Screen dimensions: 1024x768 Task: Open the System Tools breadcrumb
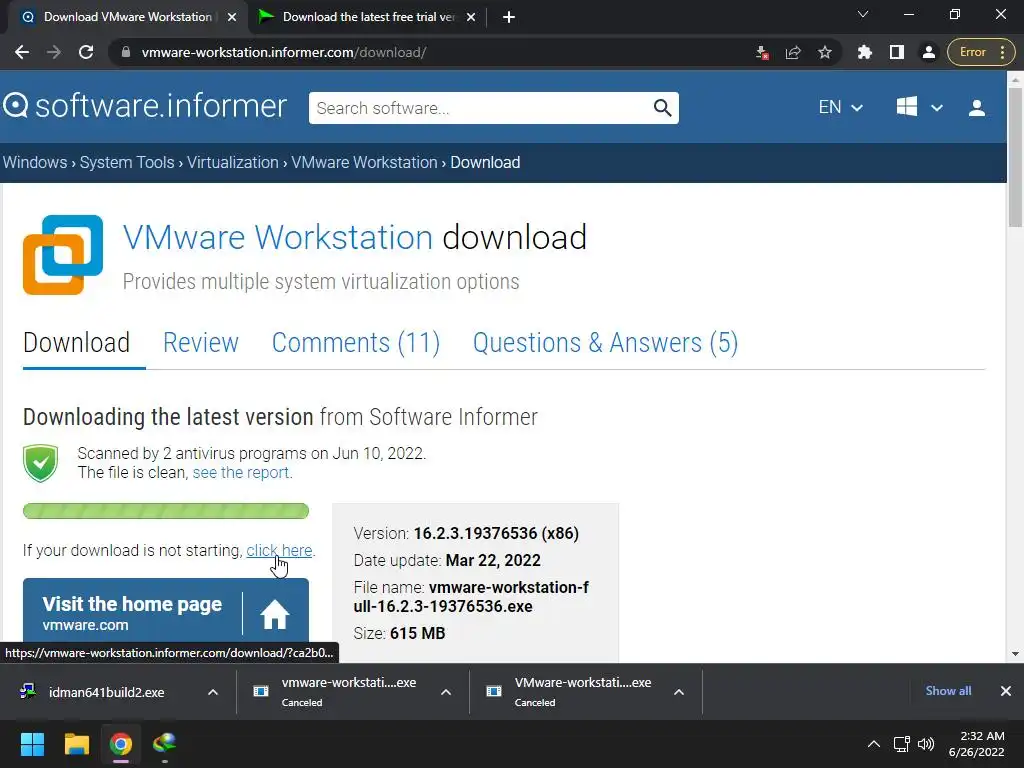point(127,162)
